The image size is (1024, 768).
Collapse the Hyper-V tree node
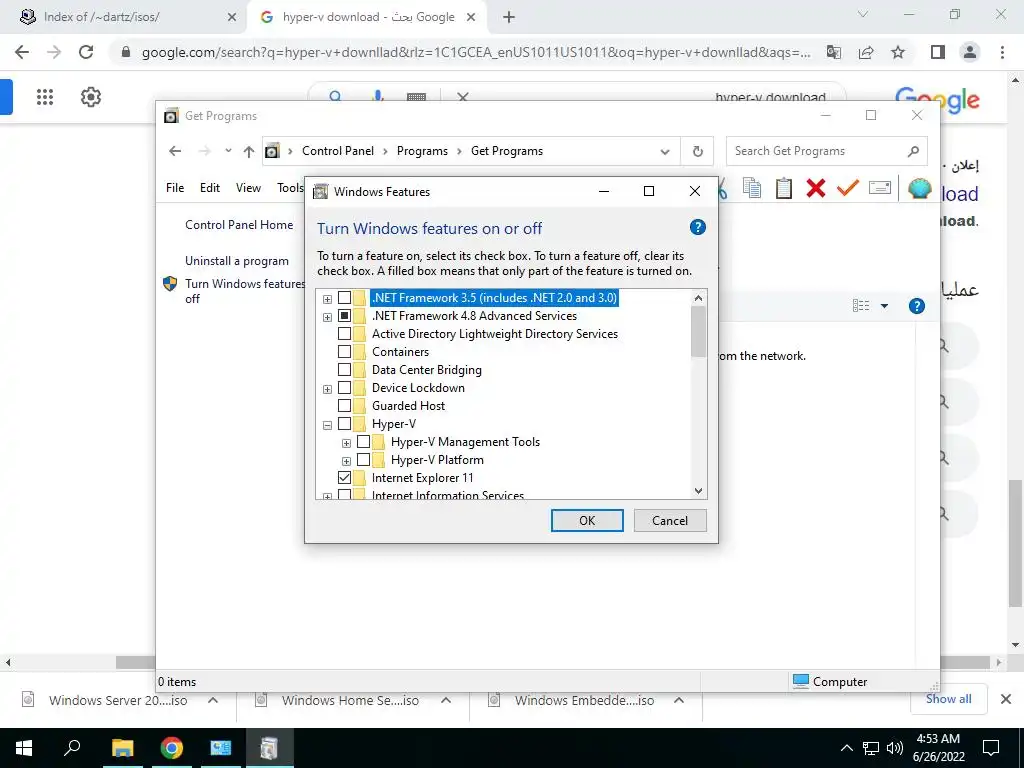pyautogui.click(x=327, y=425)
